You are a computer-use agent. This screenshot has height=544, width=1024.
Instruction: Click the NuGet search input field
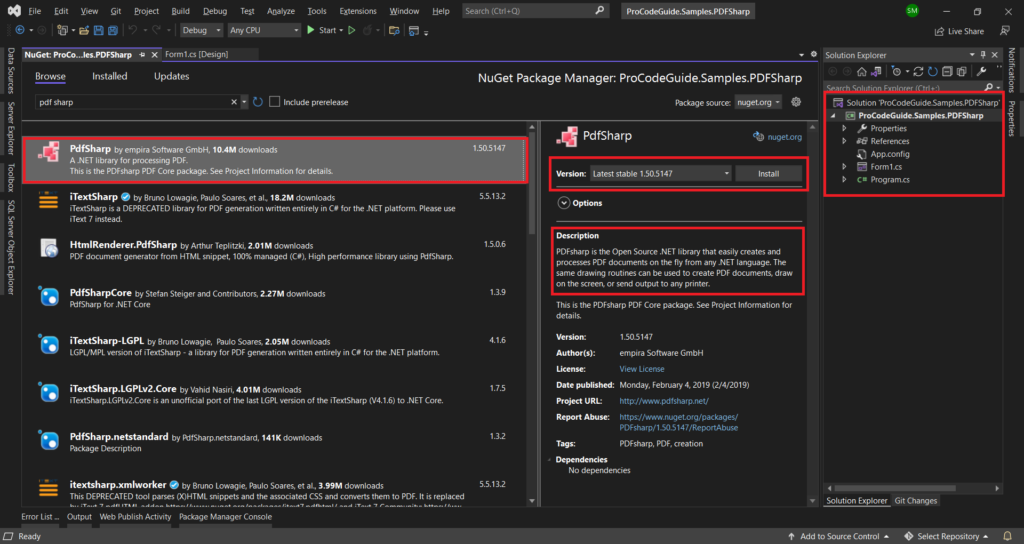click(x=133, y=102)
